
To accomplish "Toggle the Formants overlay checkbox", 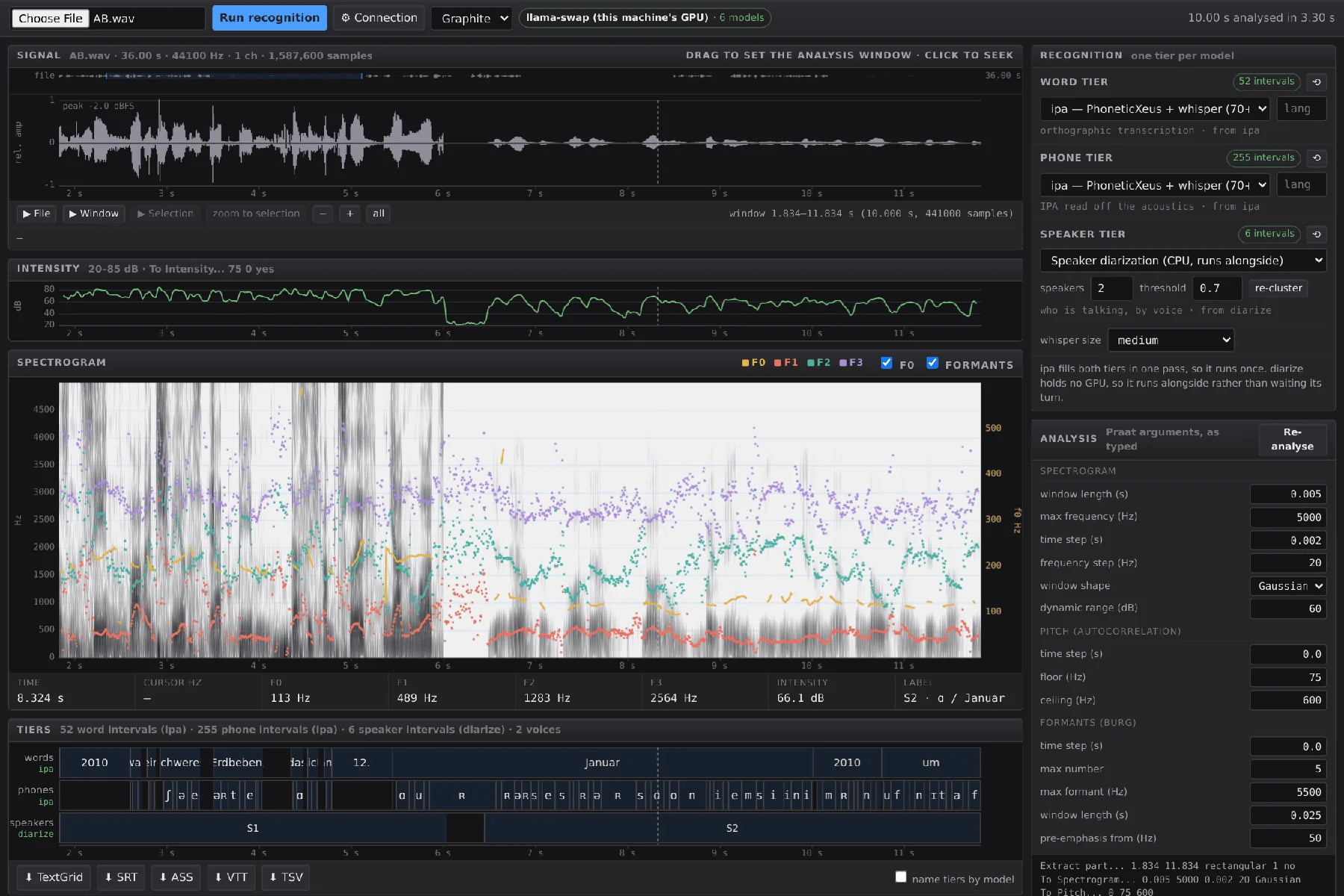I will pos(932,363).
